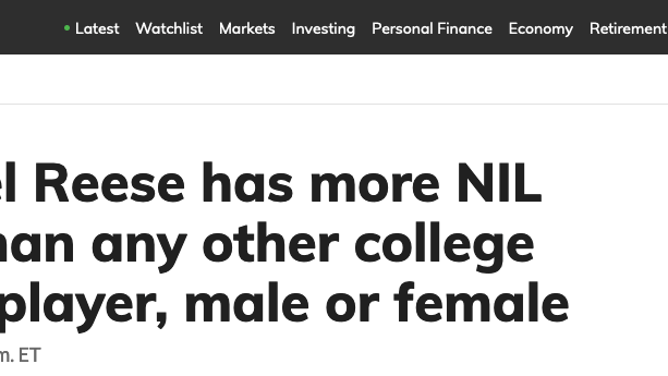This screenshot has height=376, width=668.
Task: Open the Personal Finance section
Action: tap(432, 29)
